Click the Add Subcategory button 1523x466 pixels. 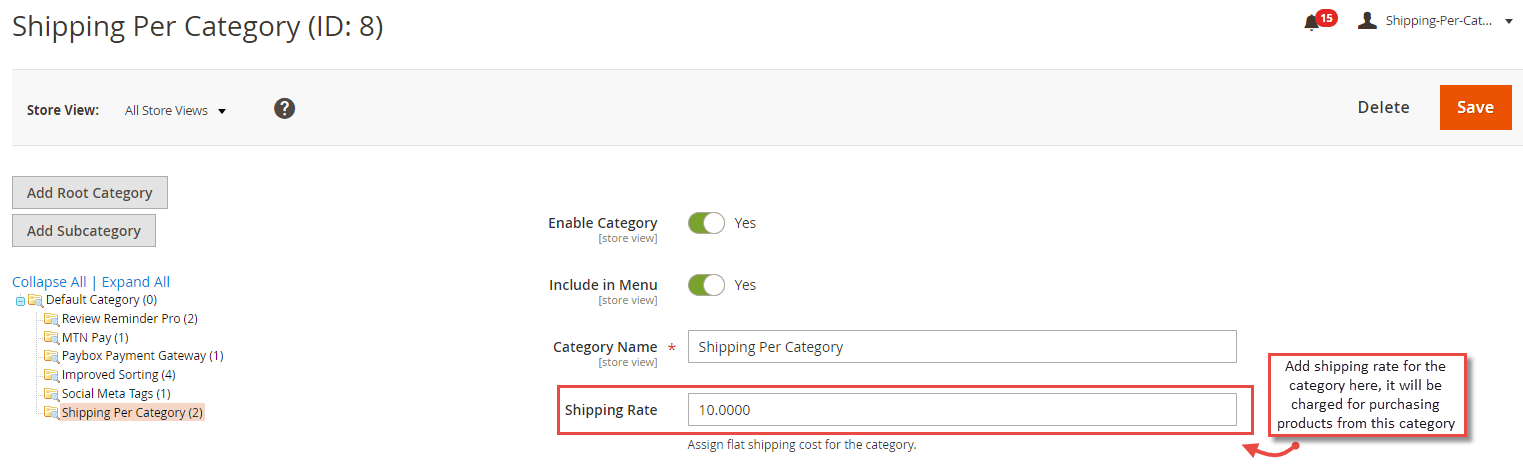(84, 231)
